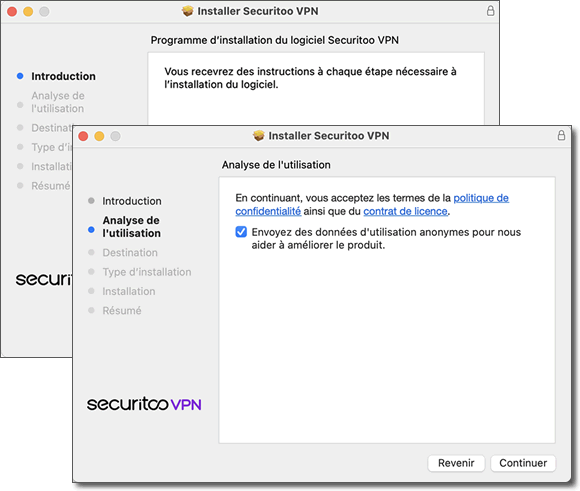
Task: Click the package icon in back window title
Action: (x=188, y=11)
